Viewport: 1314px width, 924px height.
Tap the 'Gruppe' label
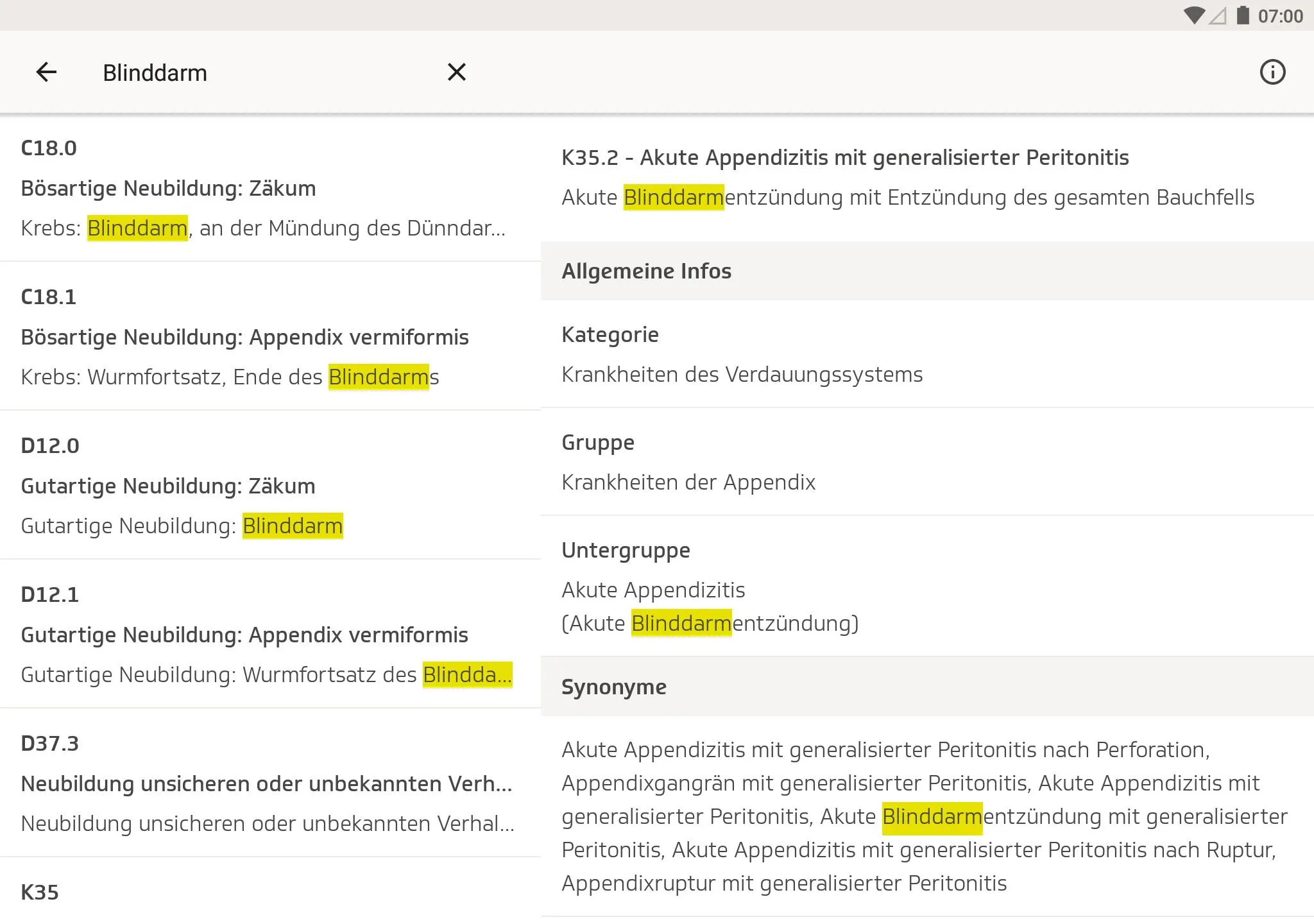[598, 443]
